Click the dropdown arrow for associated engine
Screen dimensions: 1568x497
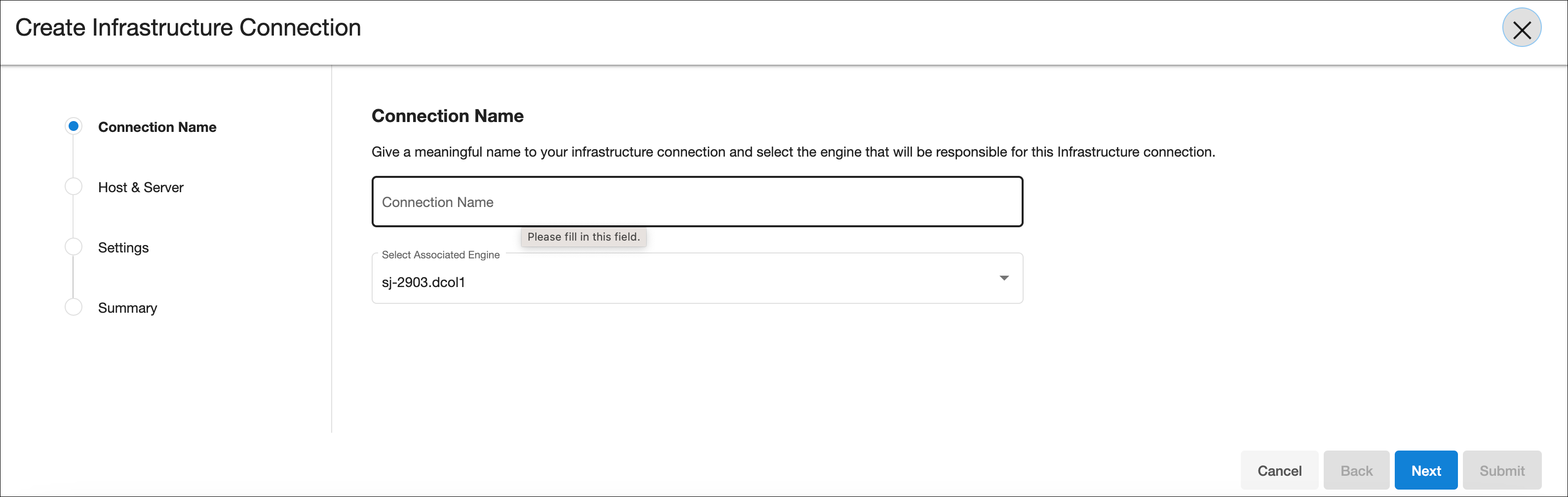1004,278
